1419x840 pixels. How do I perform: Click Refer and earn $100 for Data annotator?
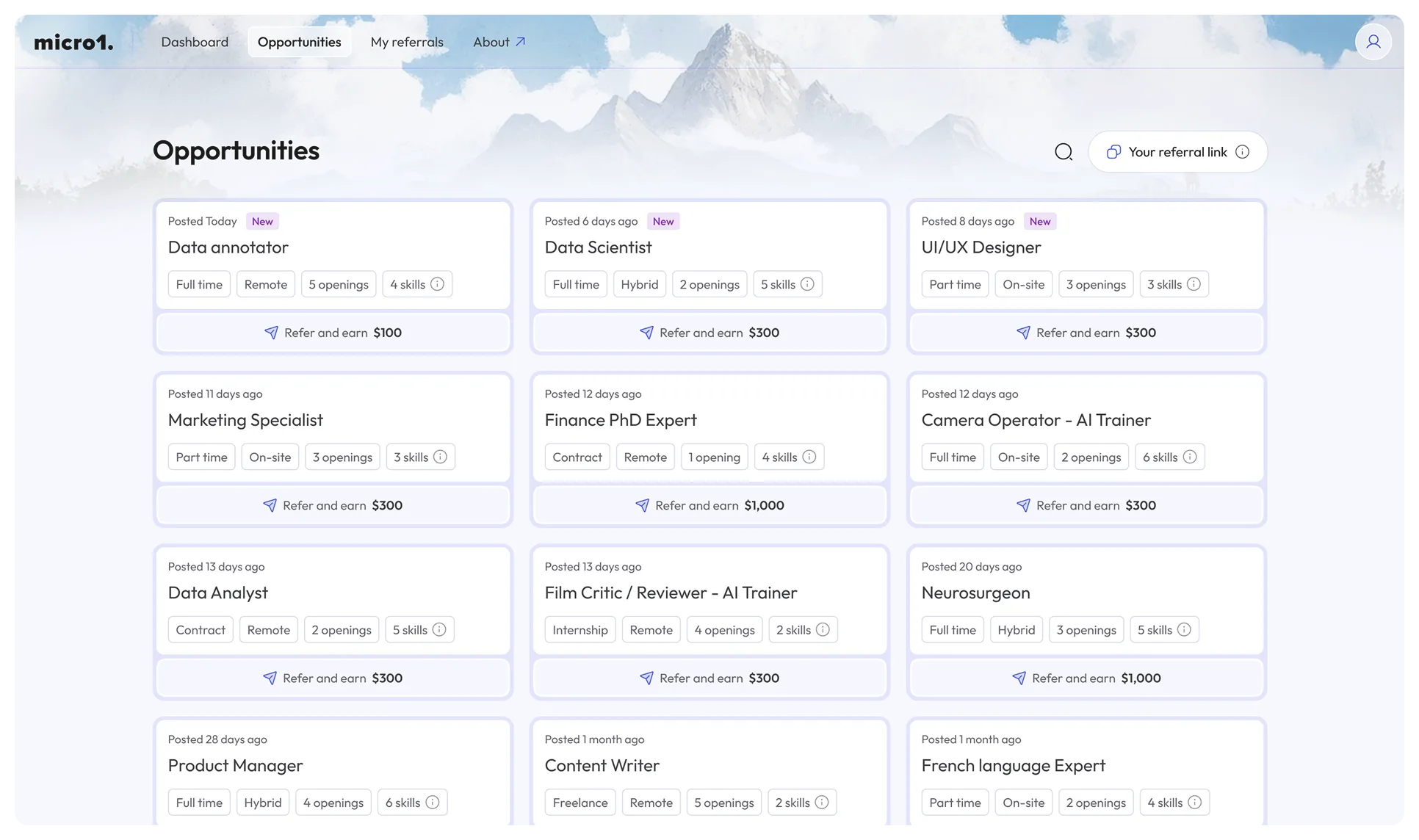click(x=333, y=333)
